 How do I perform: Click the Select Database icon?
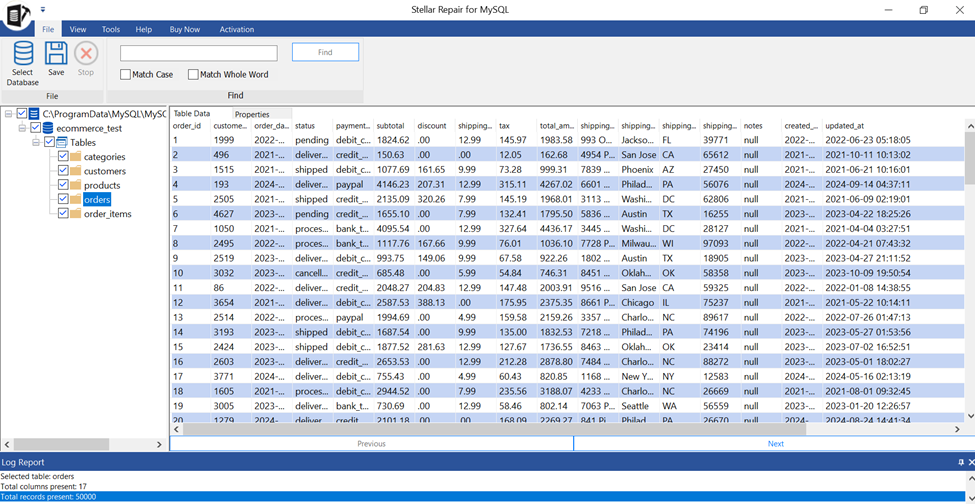pyautogui.click(x=22, y=53)
